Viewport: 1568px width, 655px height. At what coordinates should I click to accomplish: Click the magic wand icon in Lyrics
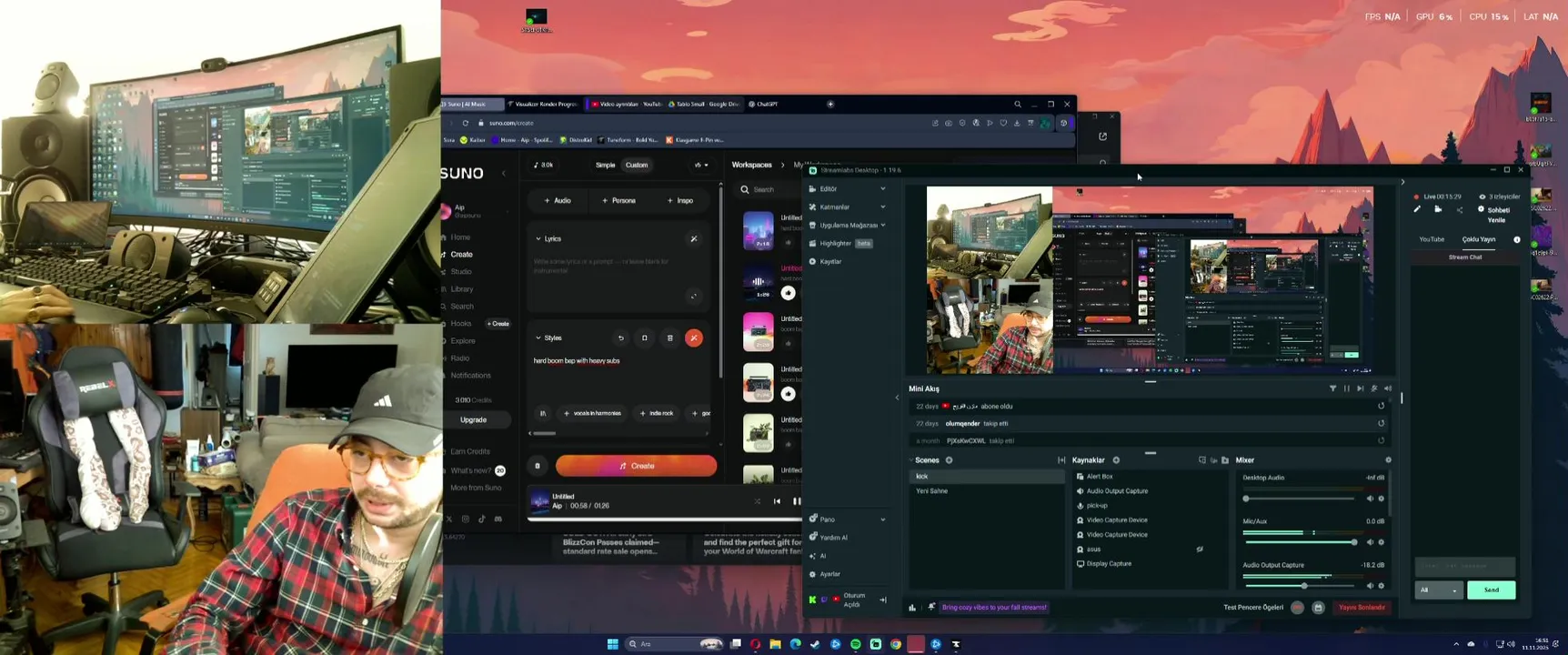coord(694,239)
